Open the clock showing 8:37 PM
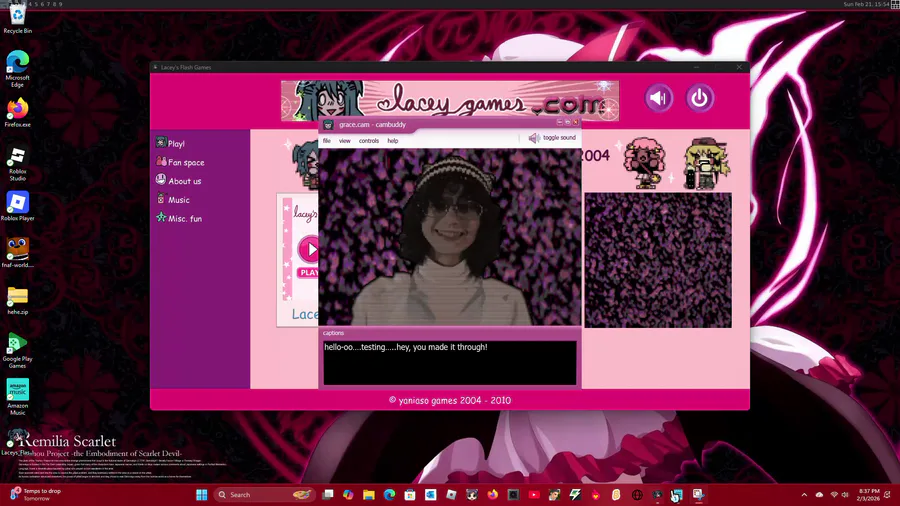 pos(869,495)
